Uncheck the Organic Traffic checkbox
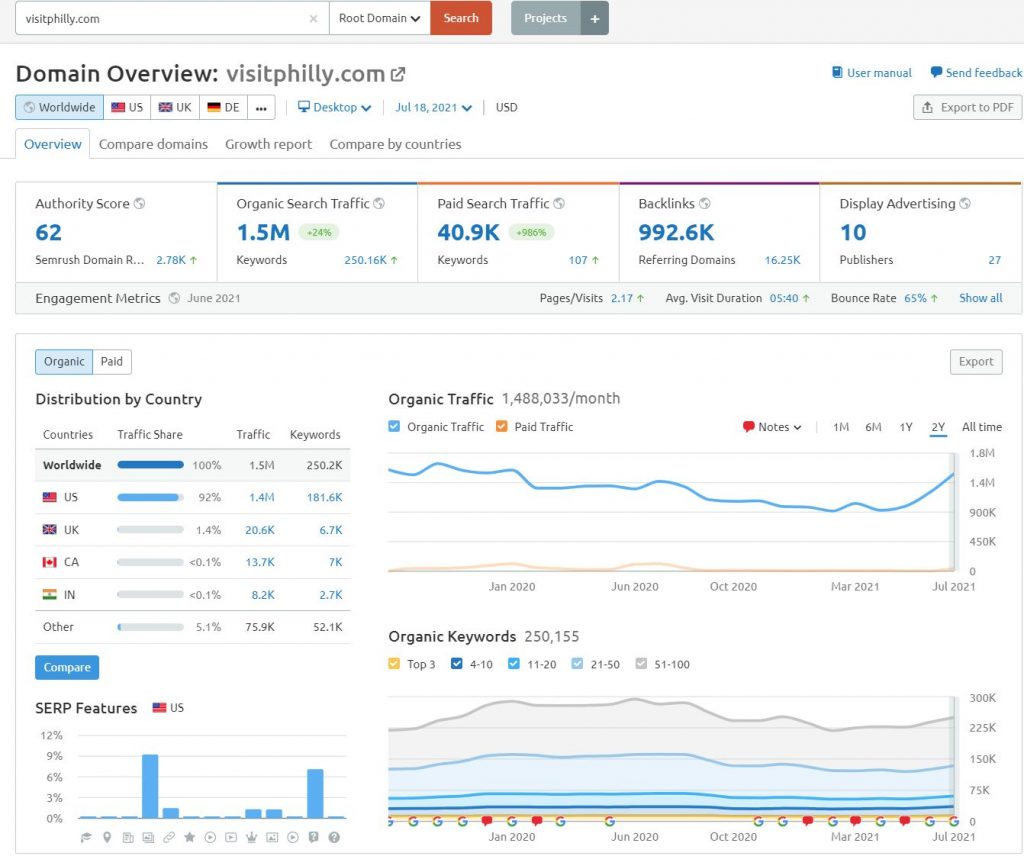 (x=394, y=427)
